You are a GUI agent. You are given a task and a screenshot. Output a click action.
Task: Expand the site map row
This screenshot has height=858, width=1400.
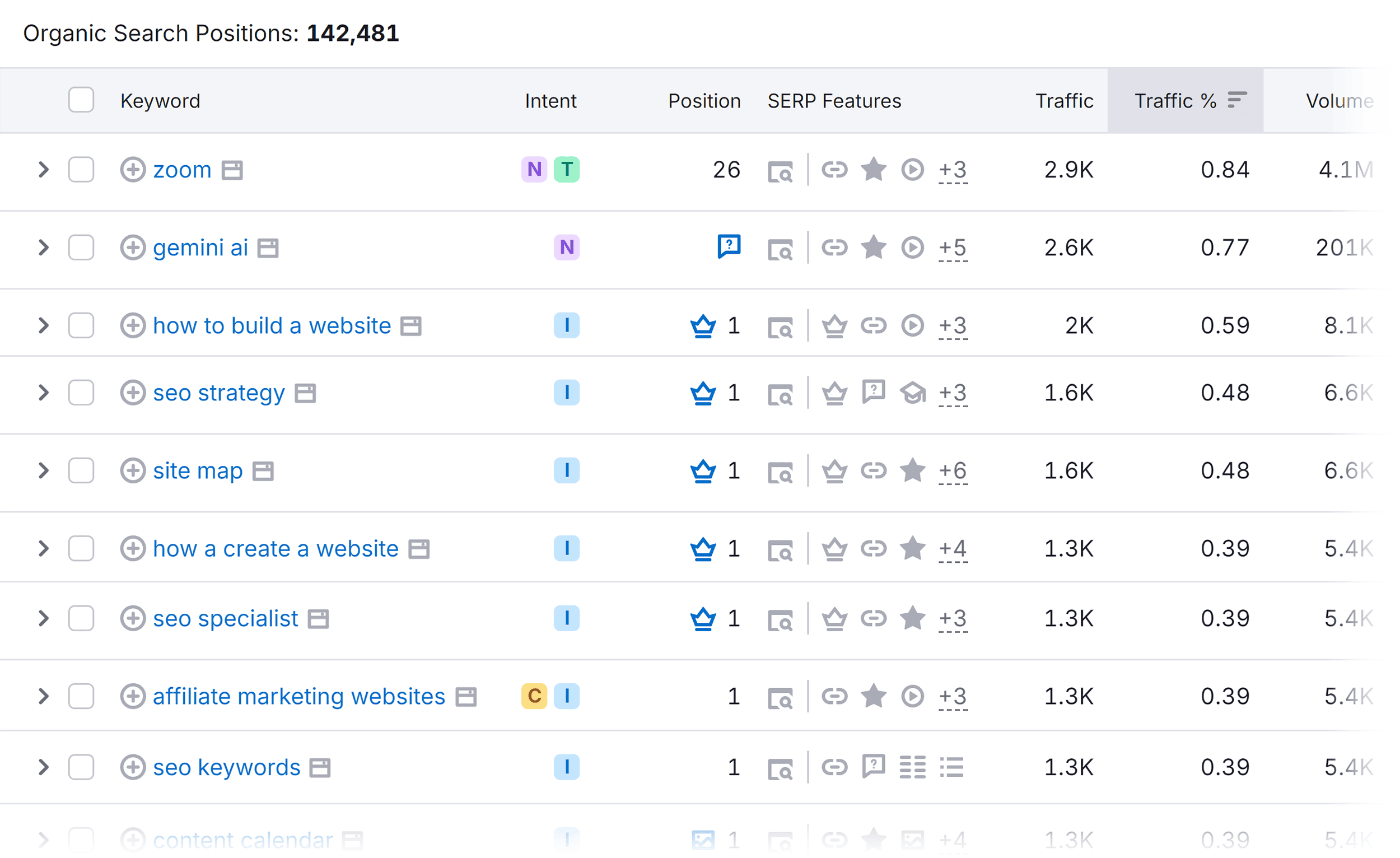pos(43,470)
